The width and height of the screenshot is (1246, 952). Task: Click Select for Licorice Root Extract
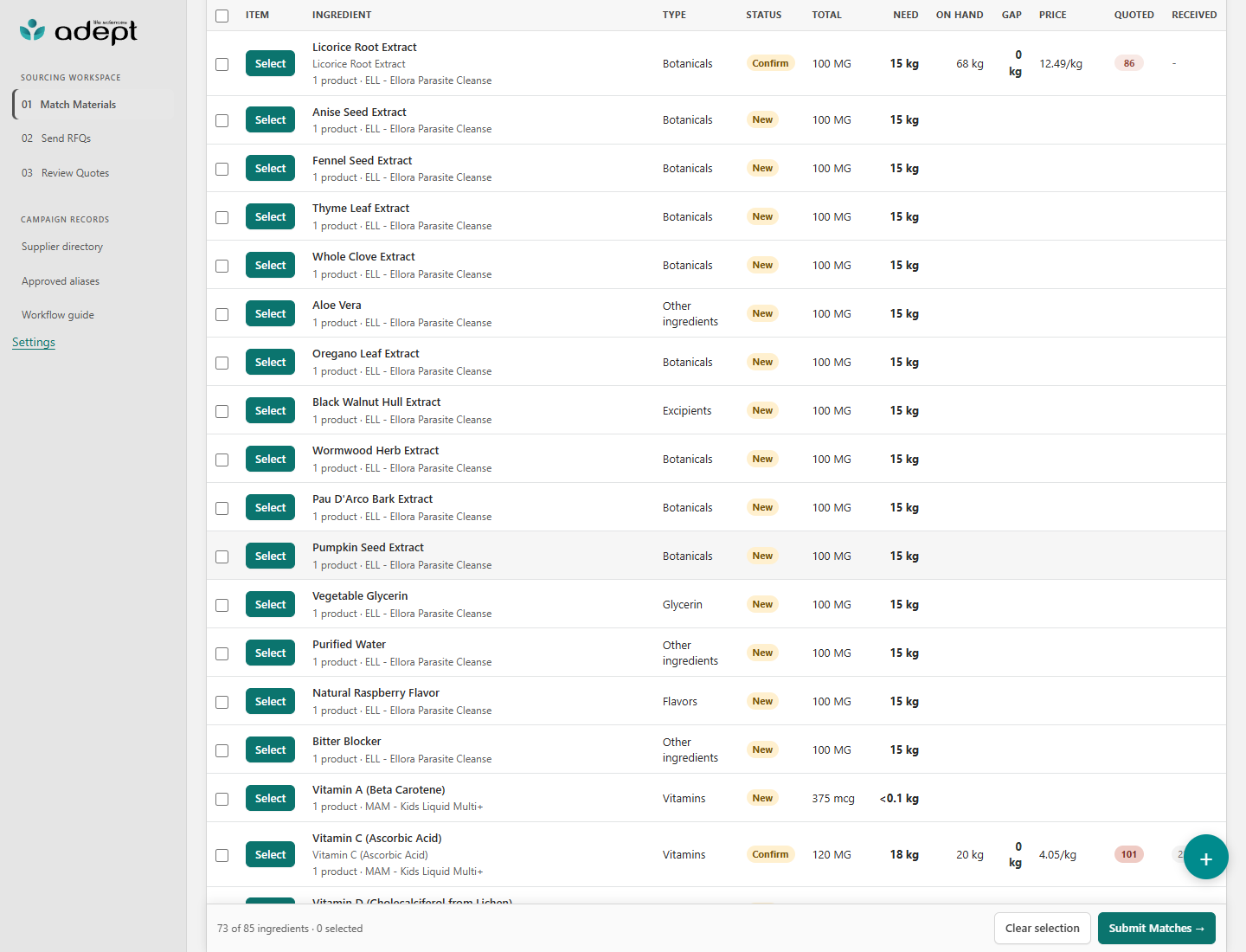coord(270,63)
